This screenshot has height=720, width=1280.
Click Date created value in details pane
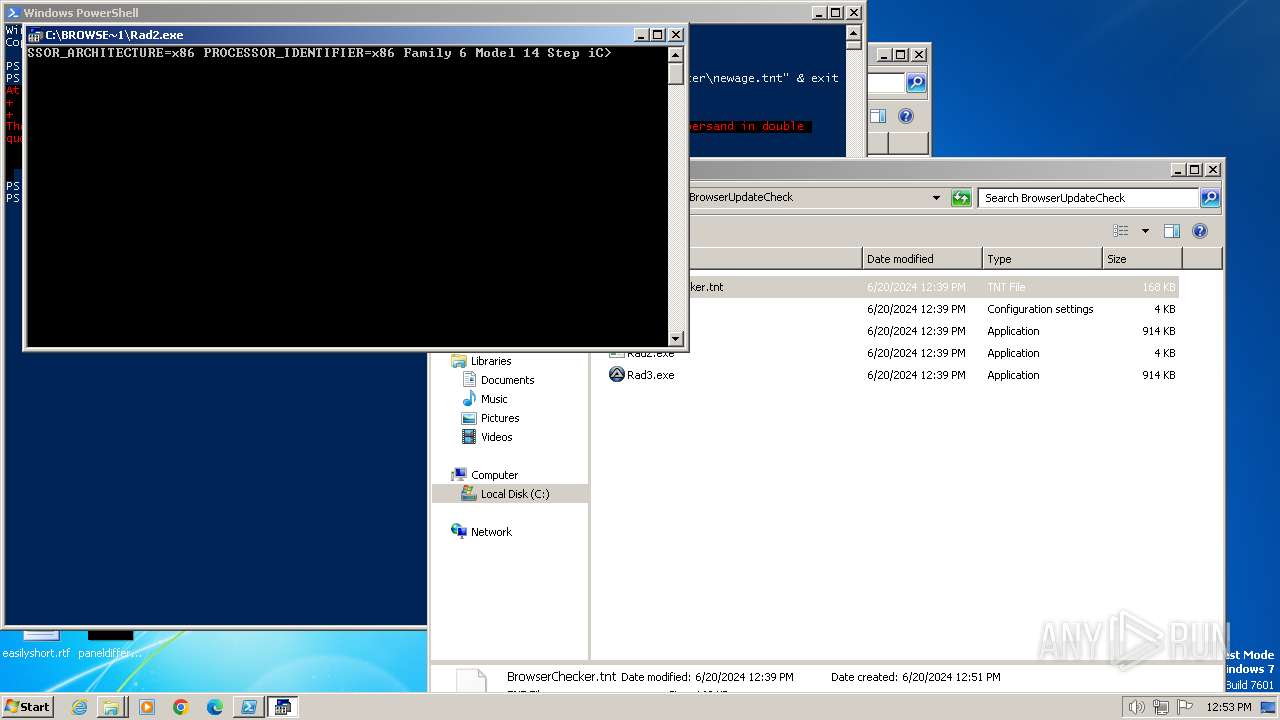951,677
